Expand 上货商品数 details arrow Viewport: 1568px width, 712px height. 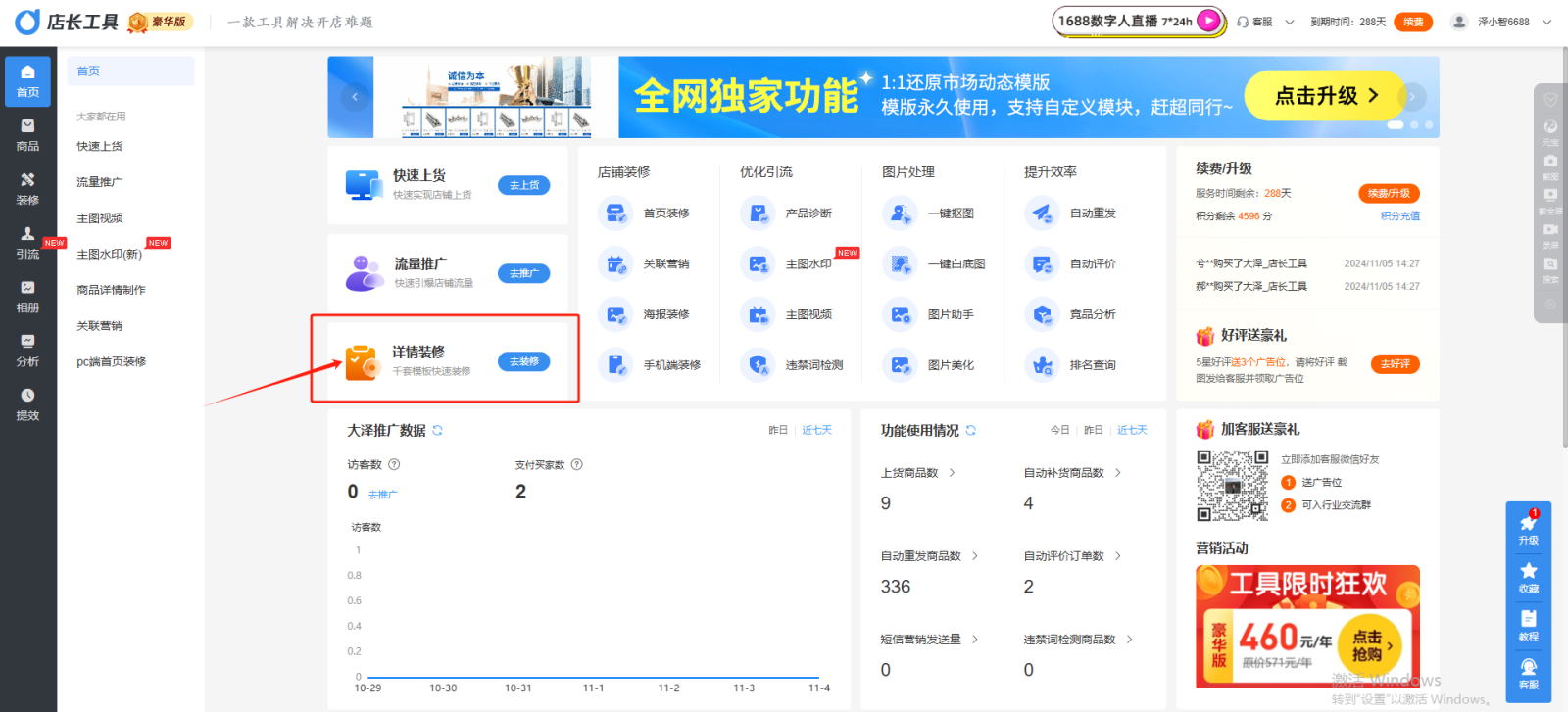click(952, 473)
